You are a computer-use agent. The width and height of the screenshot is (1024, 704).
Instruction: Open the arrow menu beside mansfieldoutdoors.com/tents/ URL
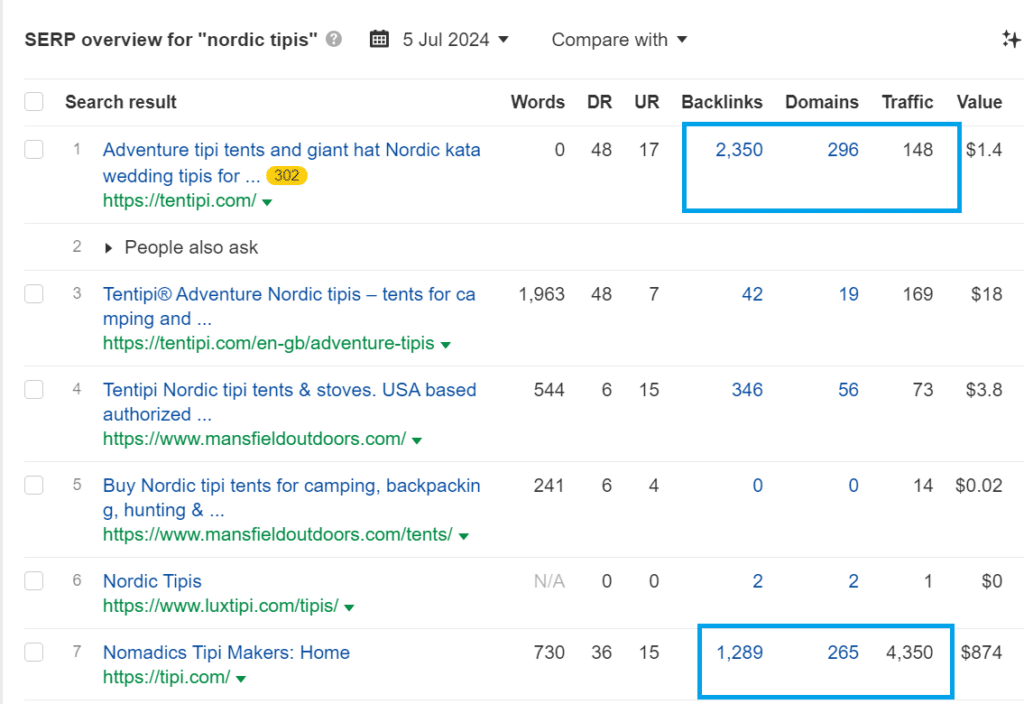click(x=464, y=536)
